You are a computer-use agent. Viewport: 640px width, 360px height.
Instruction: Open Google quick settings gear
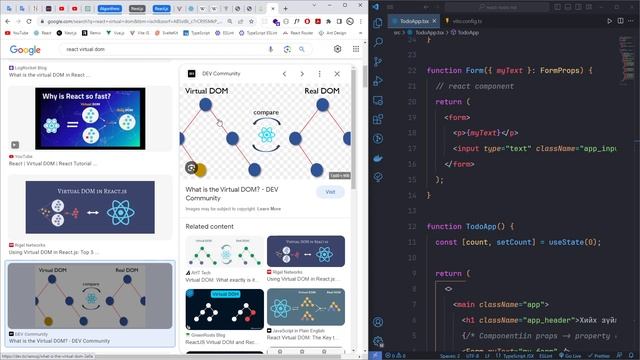click(x=338, y=49)
